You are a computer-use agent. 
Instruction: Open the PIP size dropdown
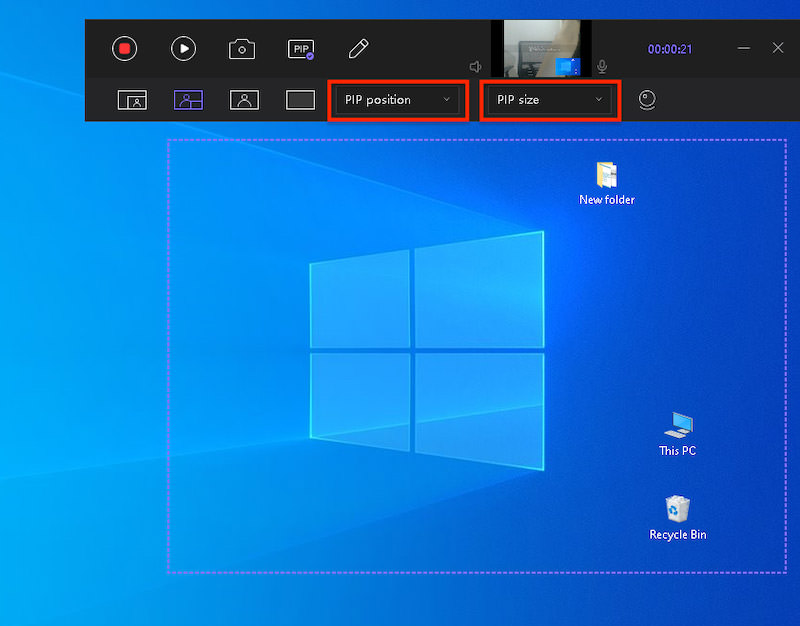coord(550,100)
